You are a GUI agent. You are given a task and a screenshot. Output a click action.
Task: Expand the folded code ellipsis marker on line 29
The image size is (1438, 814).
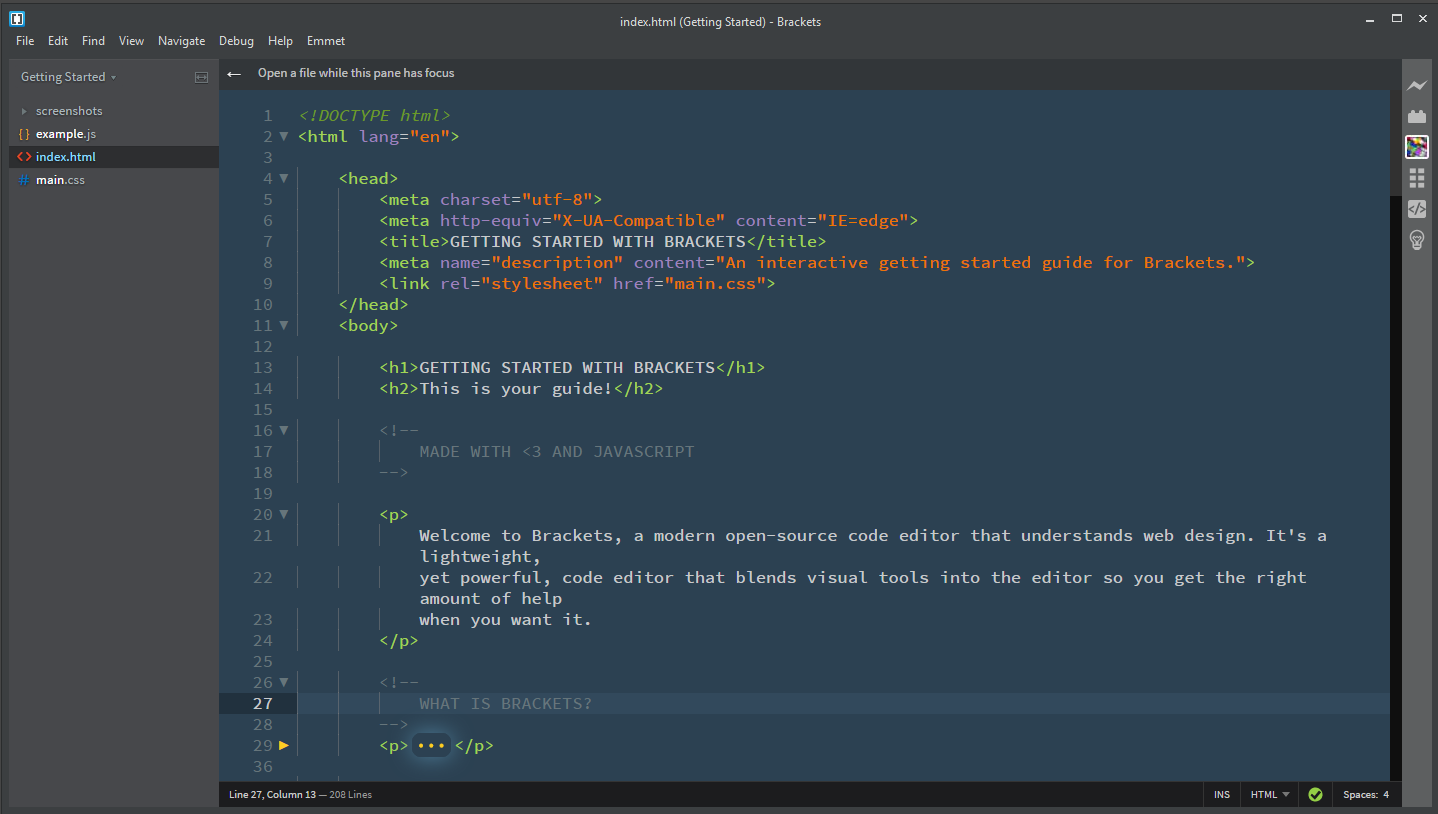pos(431,746)
